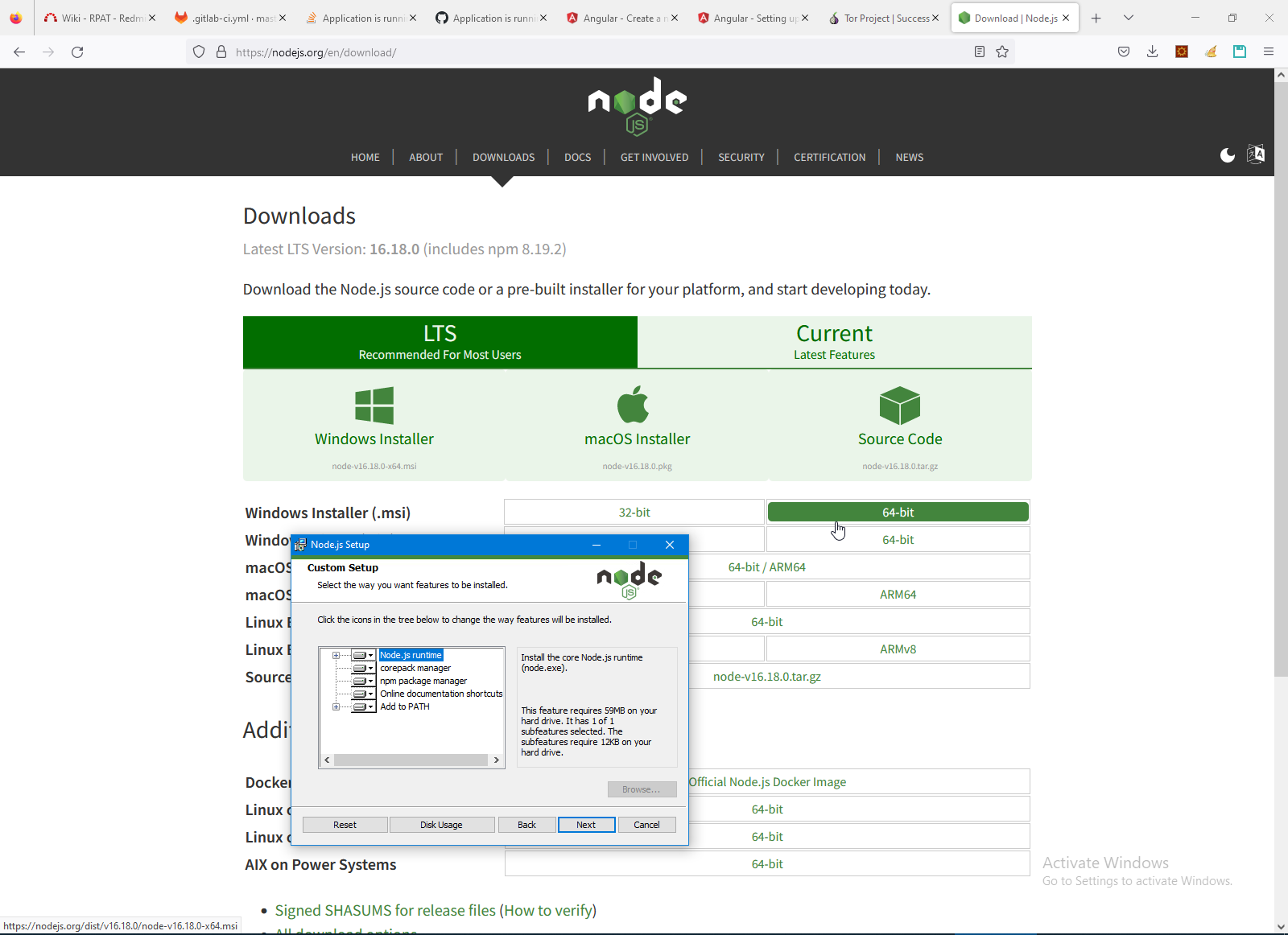Download the Windows Installer 64-bit msi
This screenshot has height=935, width=1288.
coord(898,513)
